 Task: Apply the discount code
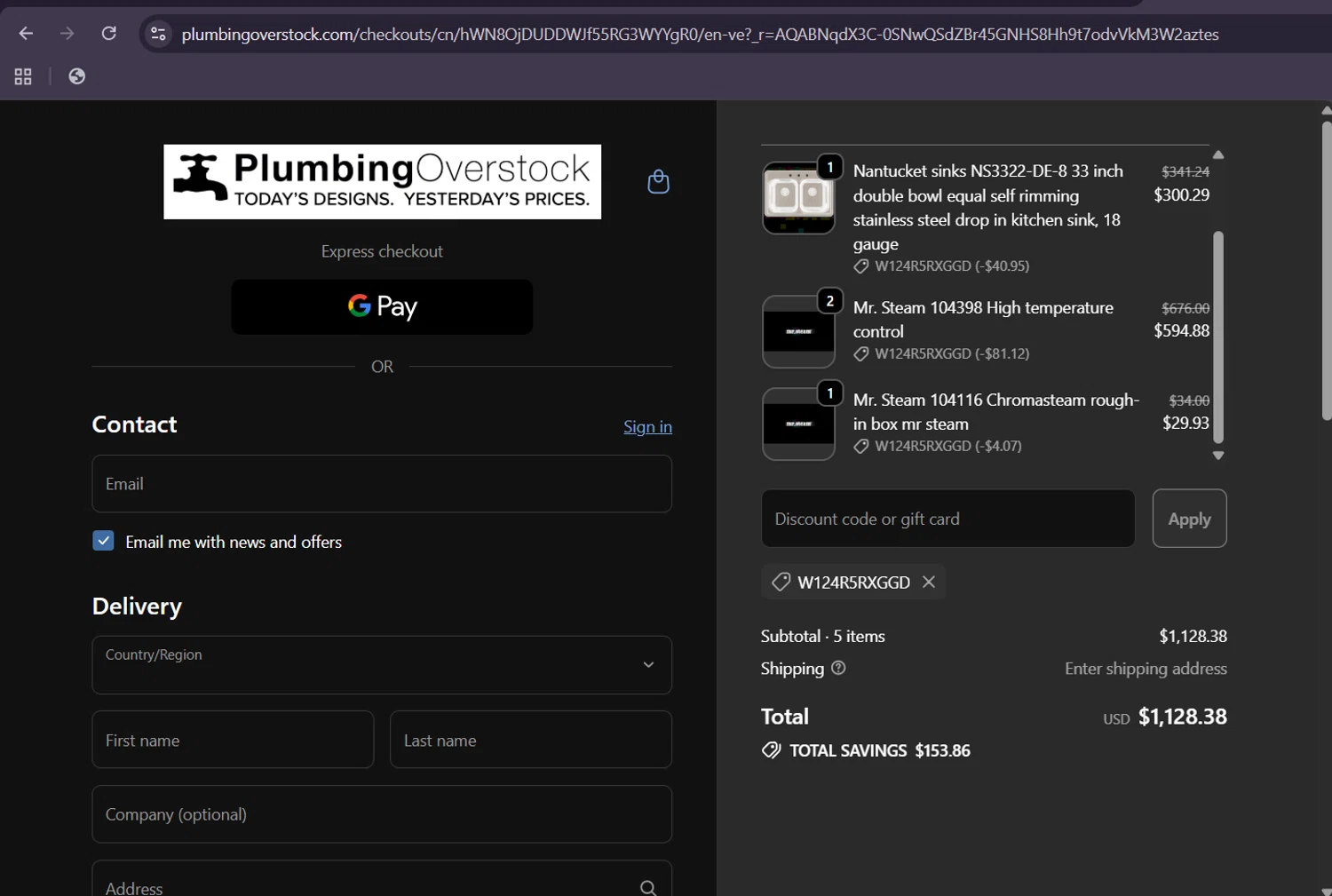1189,519
